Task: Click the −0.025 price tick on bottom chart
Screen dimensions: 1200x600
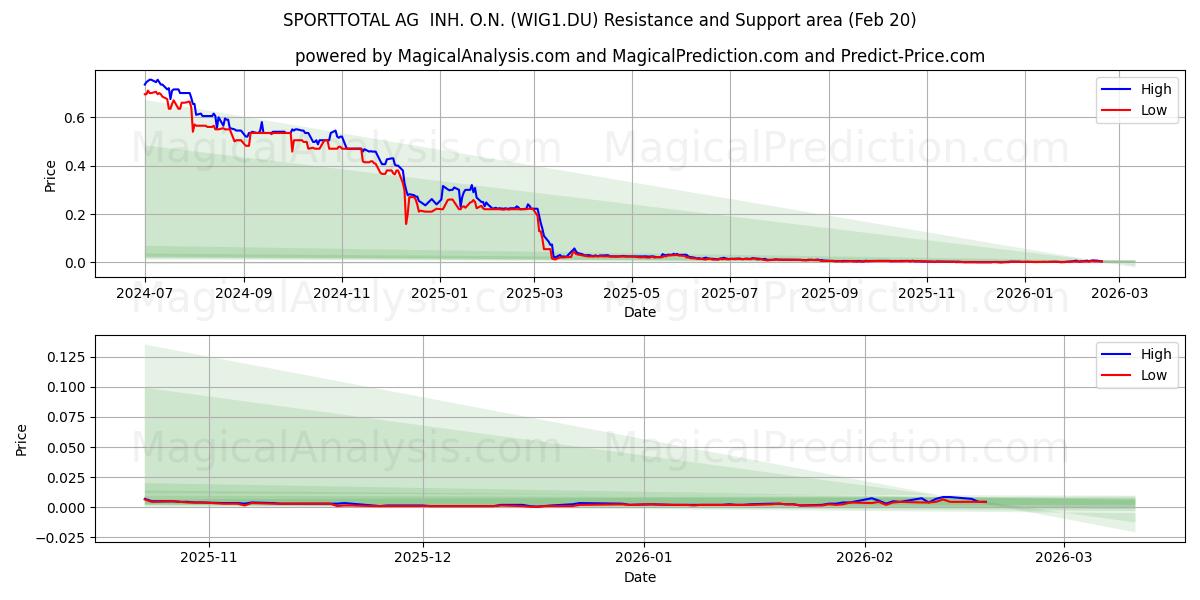Action: point(63,538)
